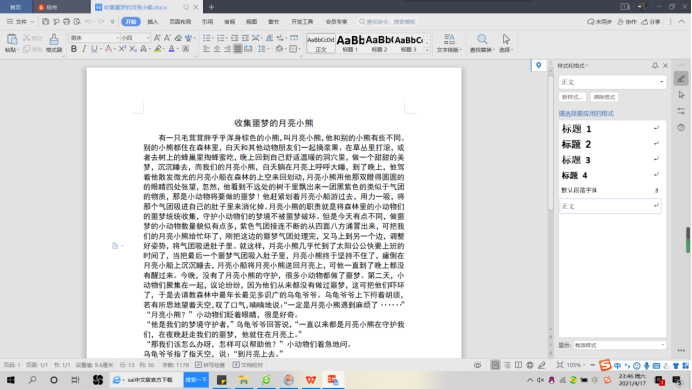Click Increase Font Size icon
692x389 pixels.
pos(157,38)
